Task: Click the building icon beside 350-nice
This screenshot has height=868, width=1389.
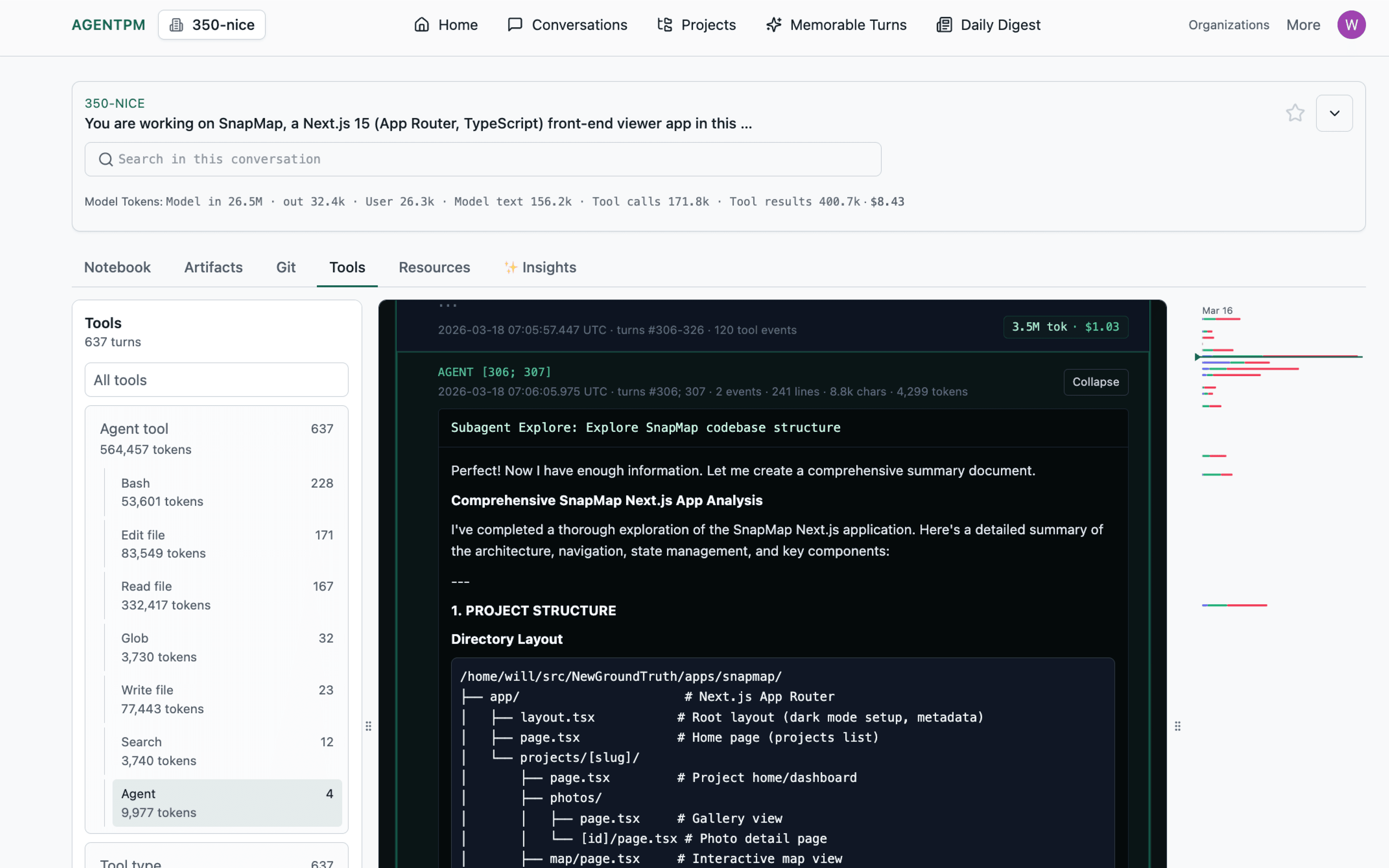Action: pyautogui.click(x=177, y=25)
